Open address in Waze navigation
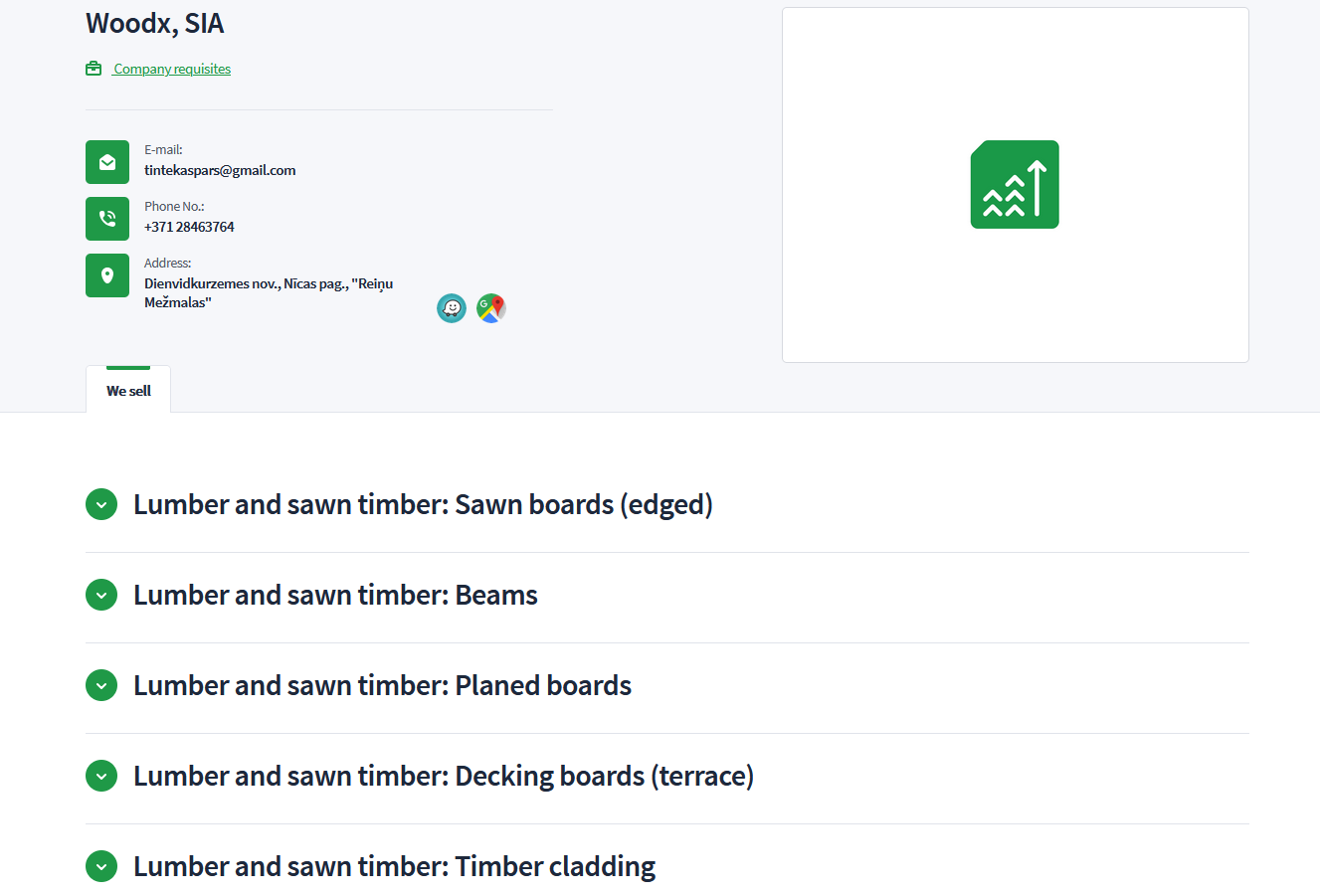Viewport: 1320px width, 896px height. (x=452, y=308)
